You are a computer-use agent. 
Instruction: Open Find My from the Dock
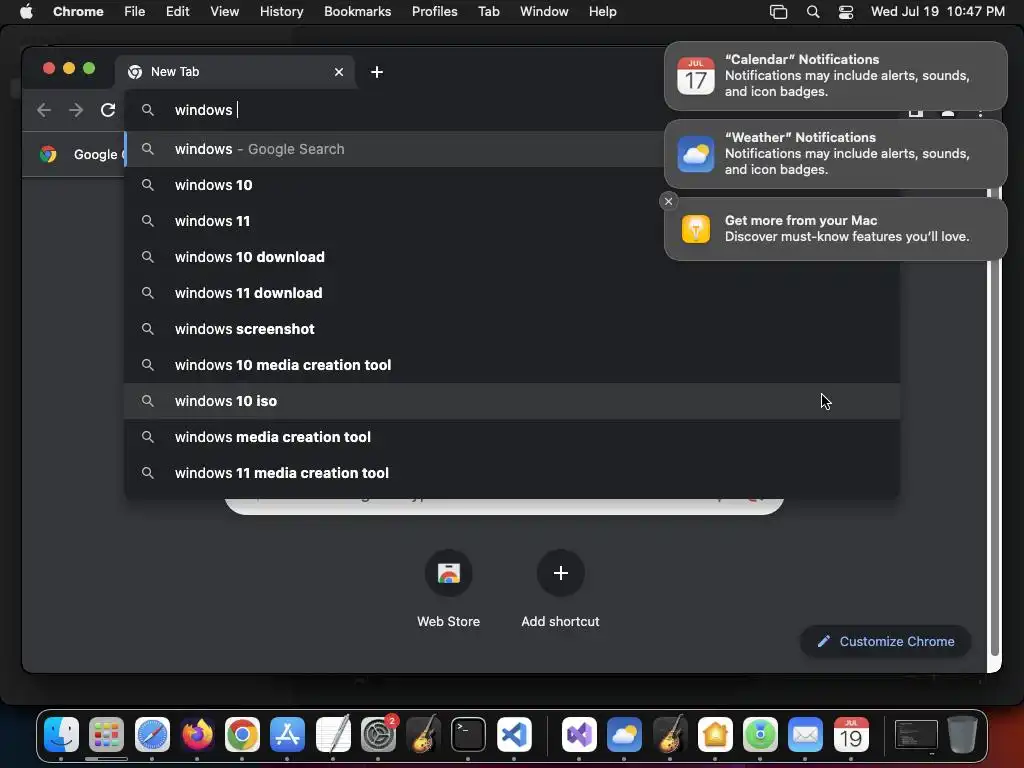[x=760, y=735]
